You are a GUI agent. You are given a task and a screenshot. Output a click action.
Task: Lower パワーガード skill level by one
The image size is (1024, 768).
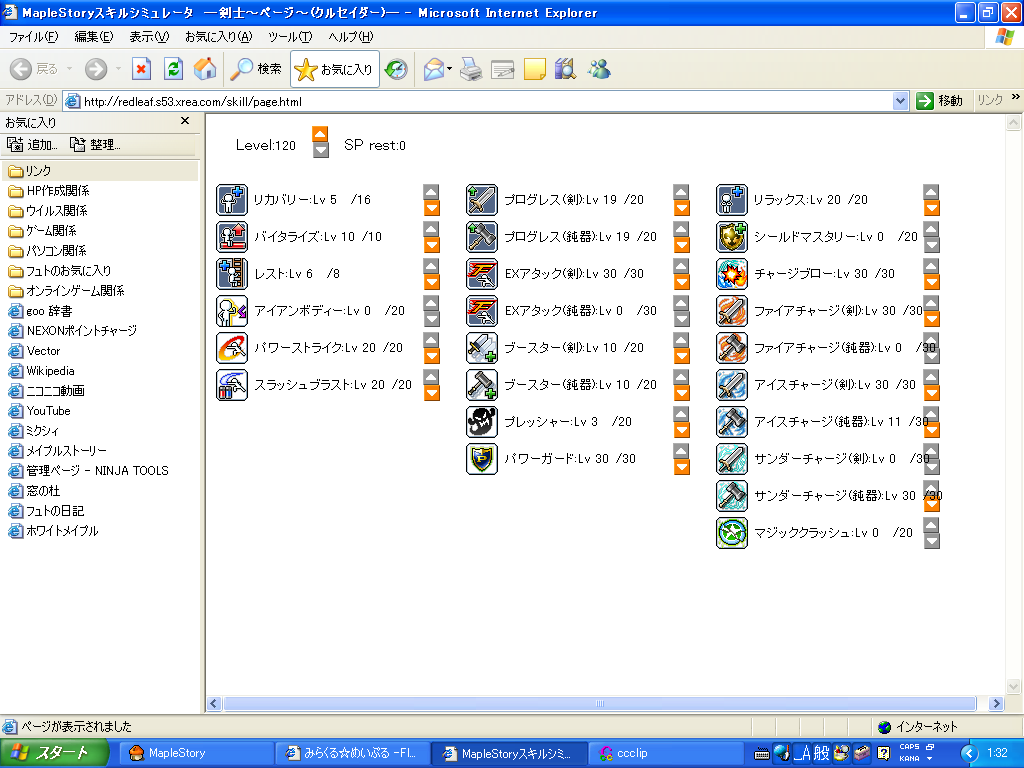[x=681, y=468]
